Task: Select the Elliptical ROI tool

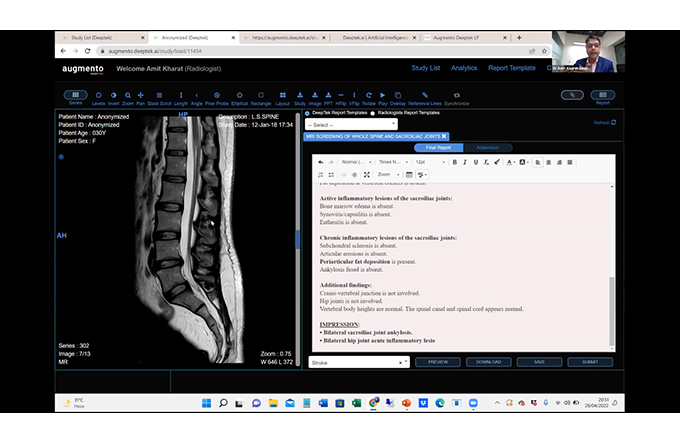Action: (x=239, y=98)
